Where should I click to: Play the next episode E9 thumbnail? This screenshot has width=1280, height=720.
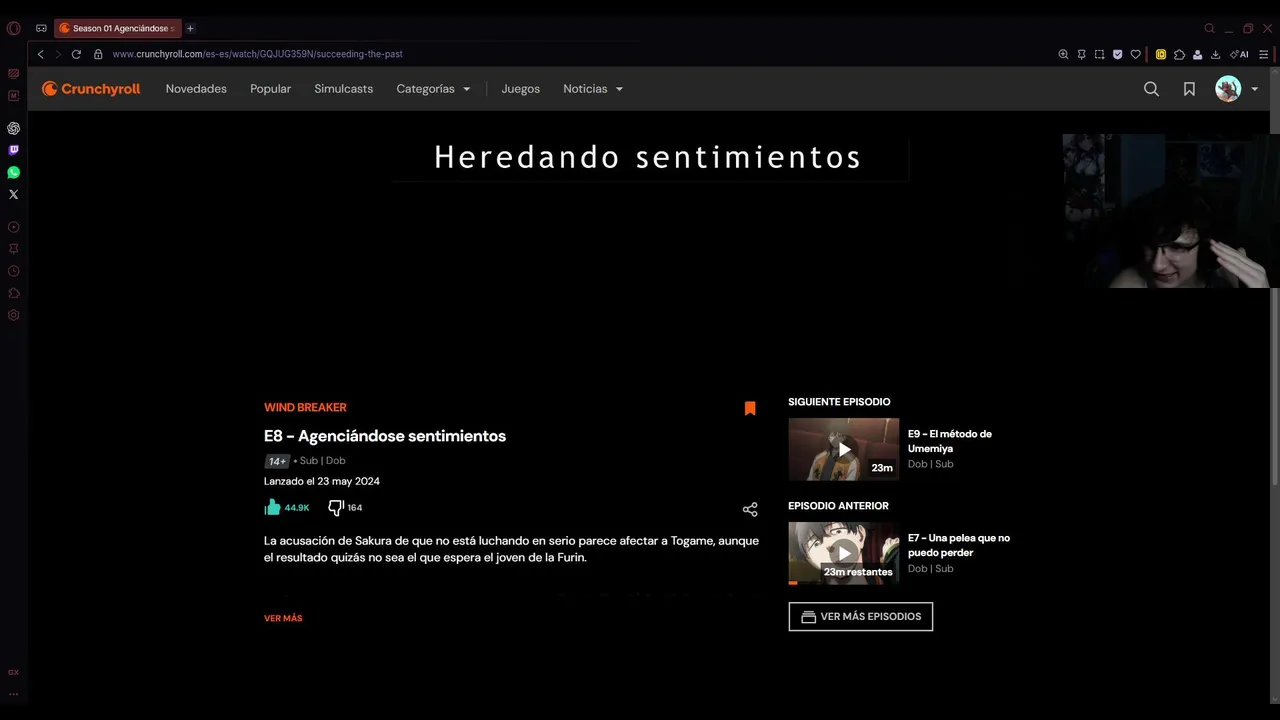tap(844, 449)
